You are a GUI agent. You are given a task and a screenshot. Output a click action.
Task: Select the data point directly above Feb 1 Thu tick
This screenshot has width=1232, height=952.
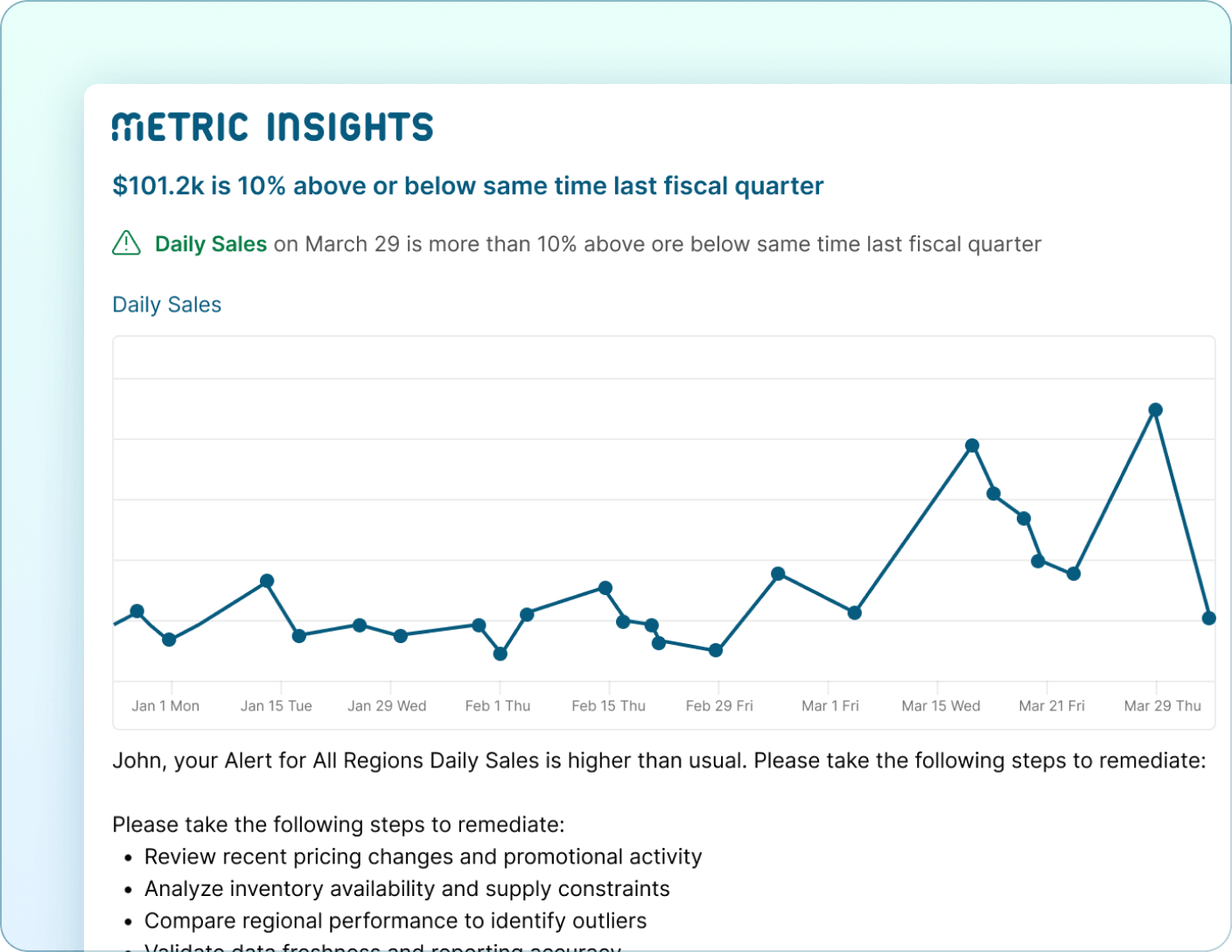tap(500, 654)
